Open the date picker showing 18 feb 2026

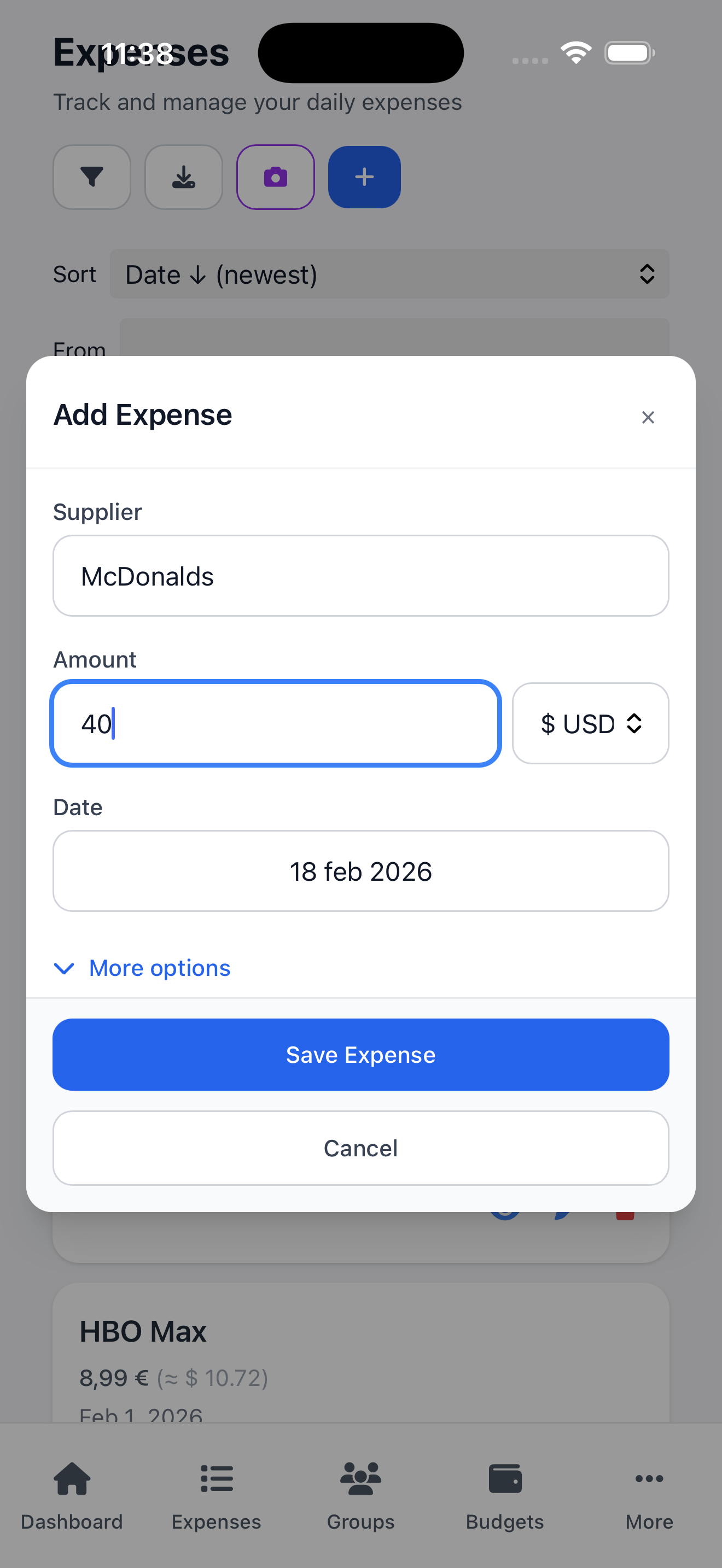pyautogui.click(x=360, y=871)
